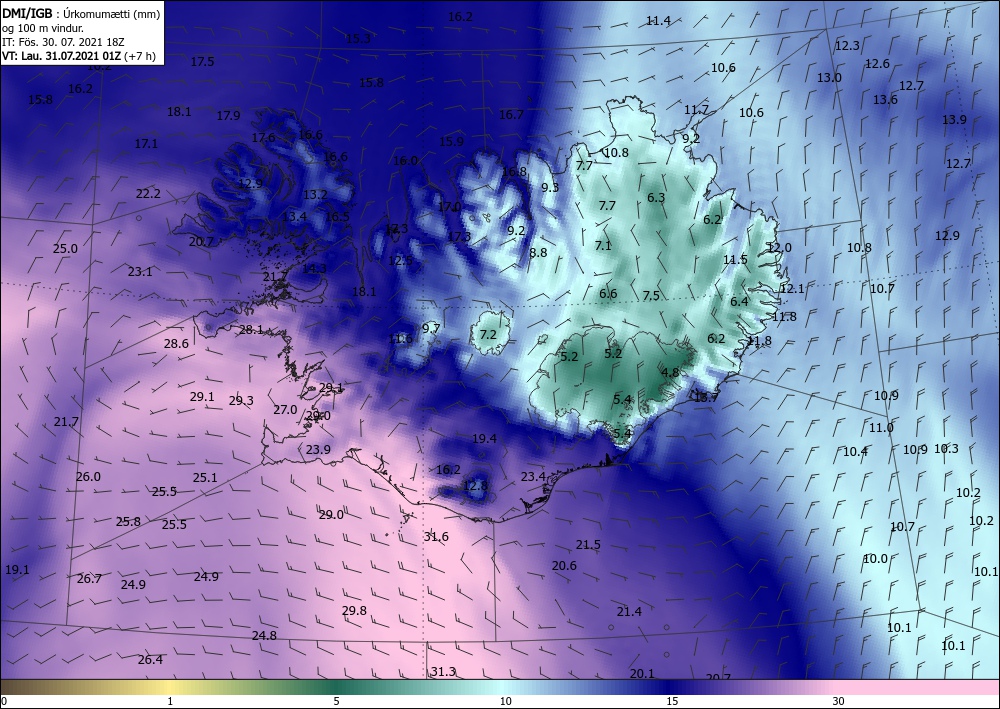Select the 20.1 value label

[642, 674]
